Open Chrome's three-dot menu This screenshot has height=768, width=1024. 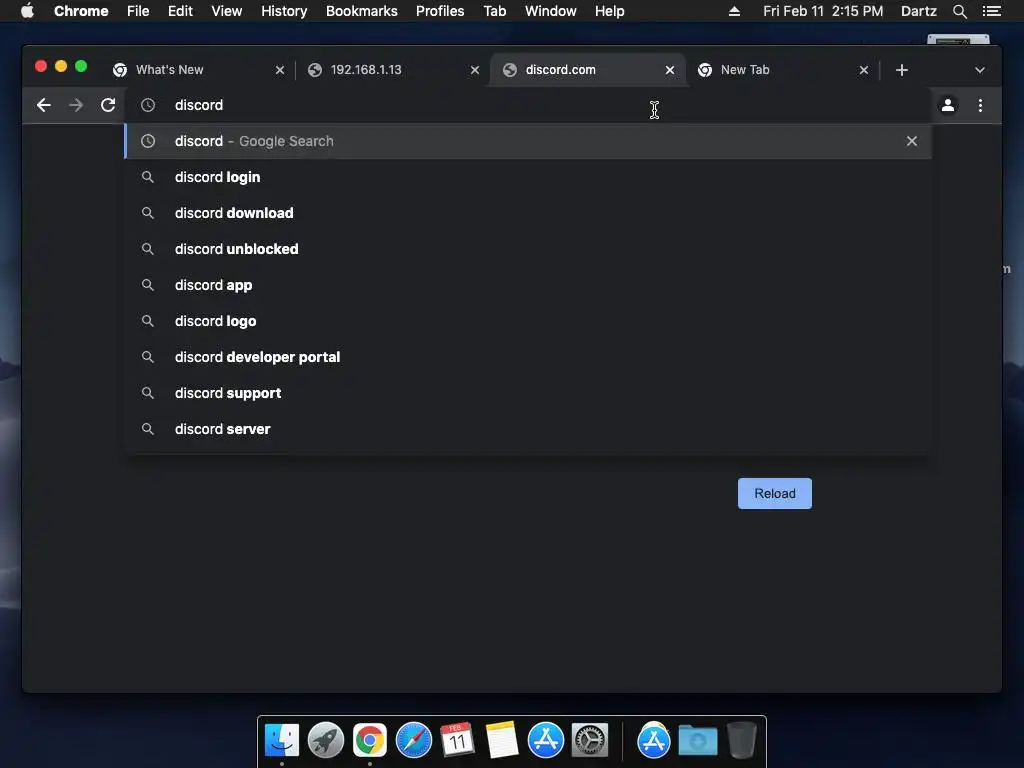980,105
